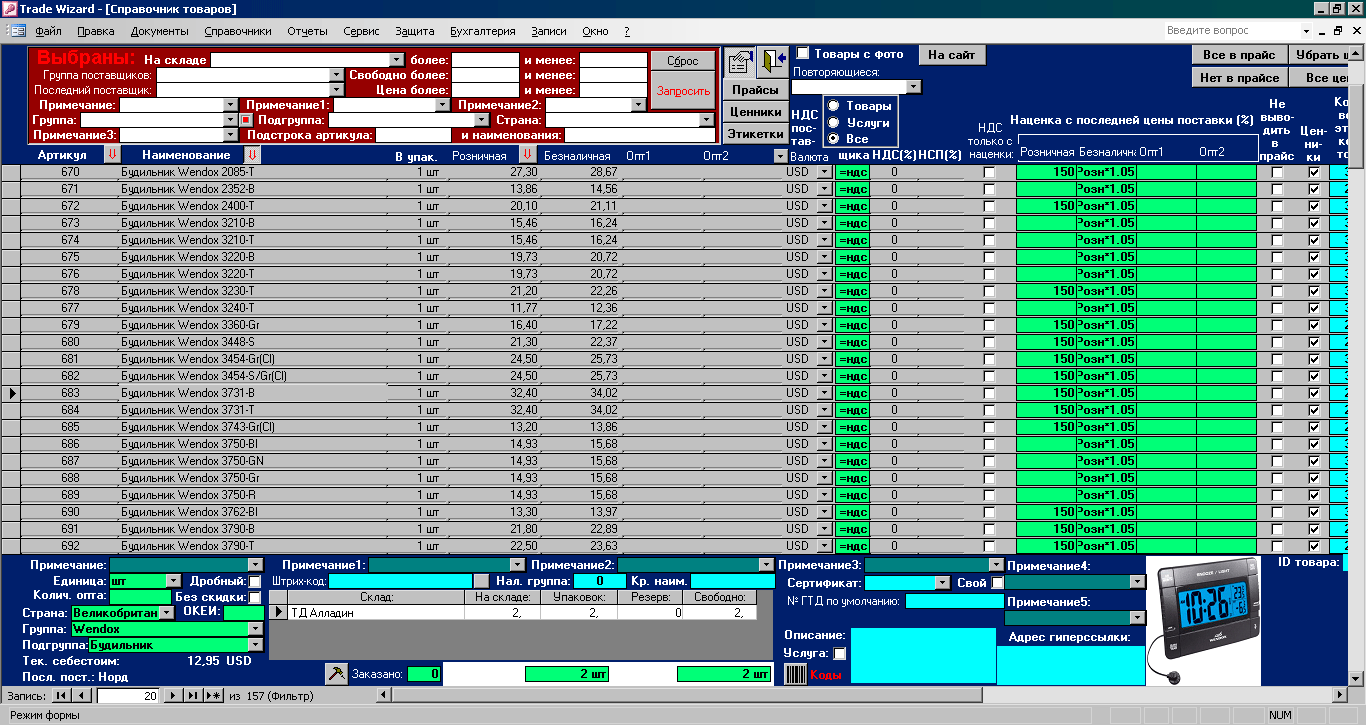Select the Все radio button
1366x725 pixels.
(833, 139)
